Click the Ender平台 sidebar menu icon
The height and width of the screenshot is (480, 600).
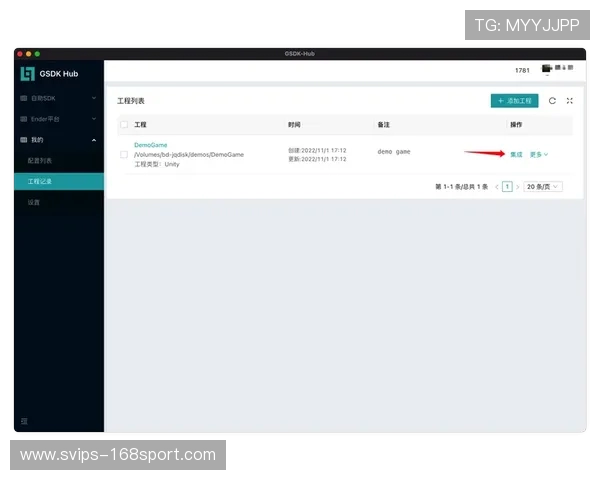coord(24,119)
